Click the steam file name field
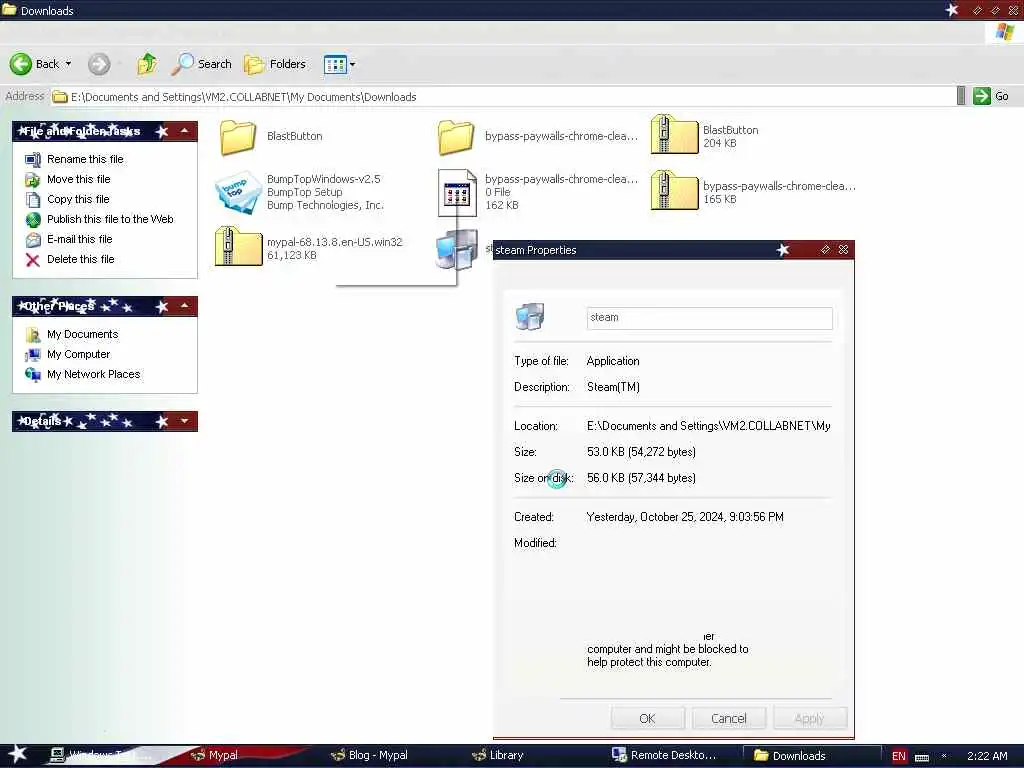Screen dimensions: 1024x768 pyautogui.click(x=709, y=318)
